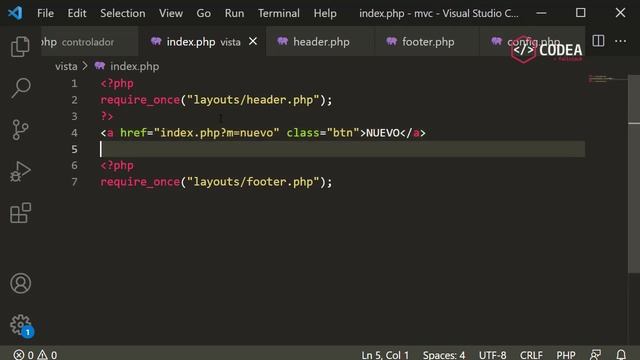The image size is (640, 360).
Task: Open the Go menu
Action: click(203, 13)
